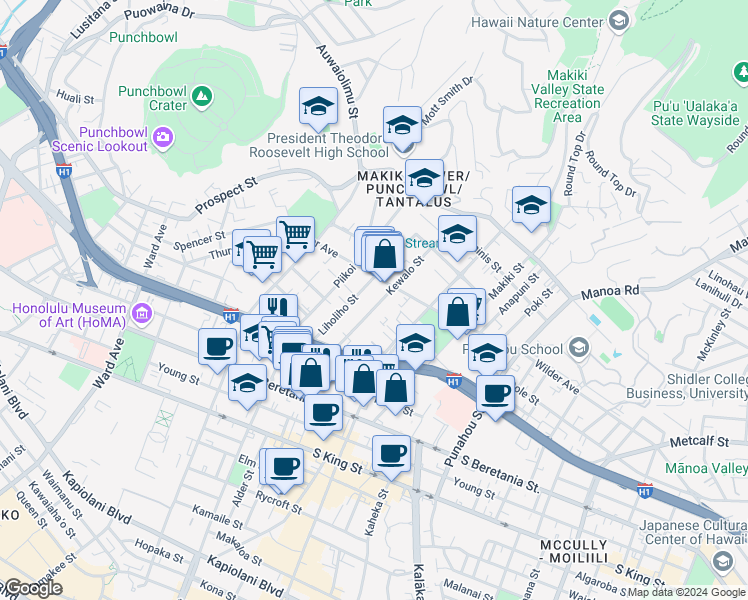This screenshot has height=600, width=748.
Task: Click the Hopaka St road label
Action: (x=159, y=551)
